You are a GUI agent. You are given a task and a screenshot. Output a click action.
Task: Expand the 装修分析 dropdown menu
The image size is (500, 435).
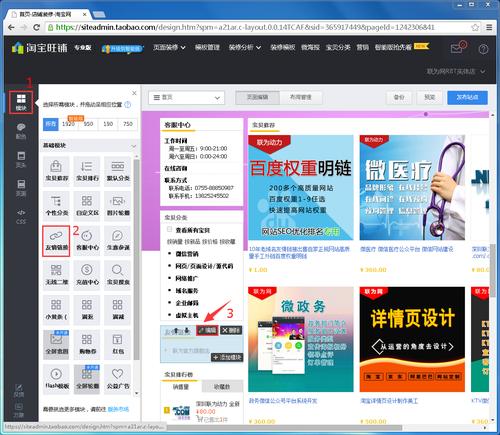[245, 47]
